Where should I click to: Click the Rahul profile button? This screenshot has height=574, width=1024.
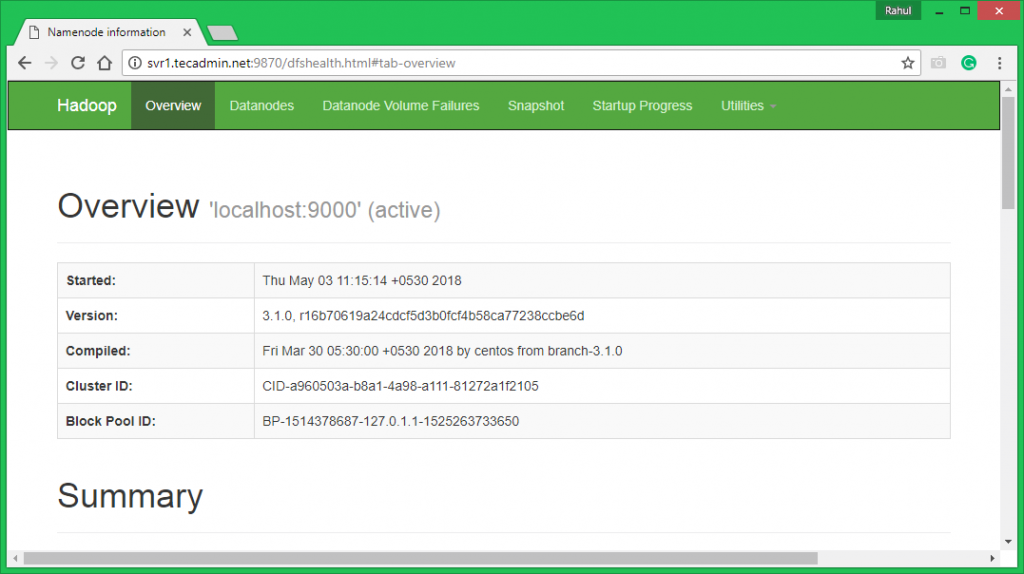pyautogui.click(x=898, y=11)
